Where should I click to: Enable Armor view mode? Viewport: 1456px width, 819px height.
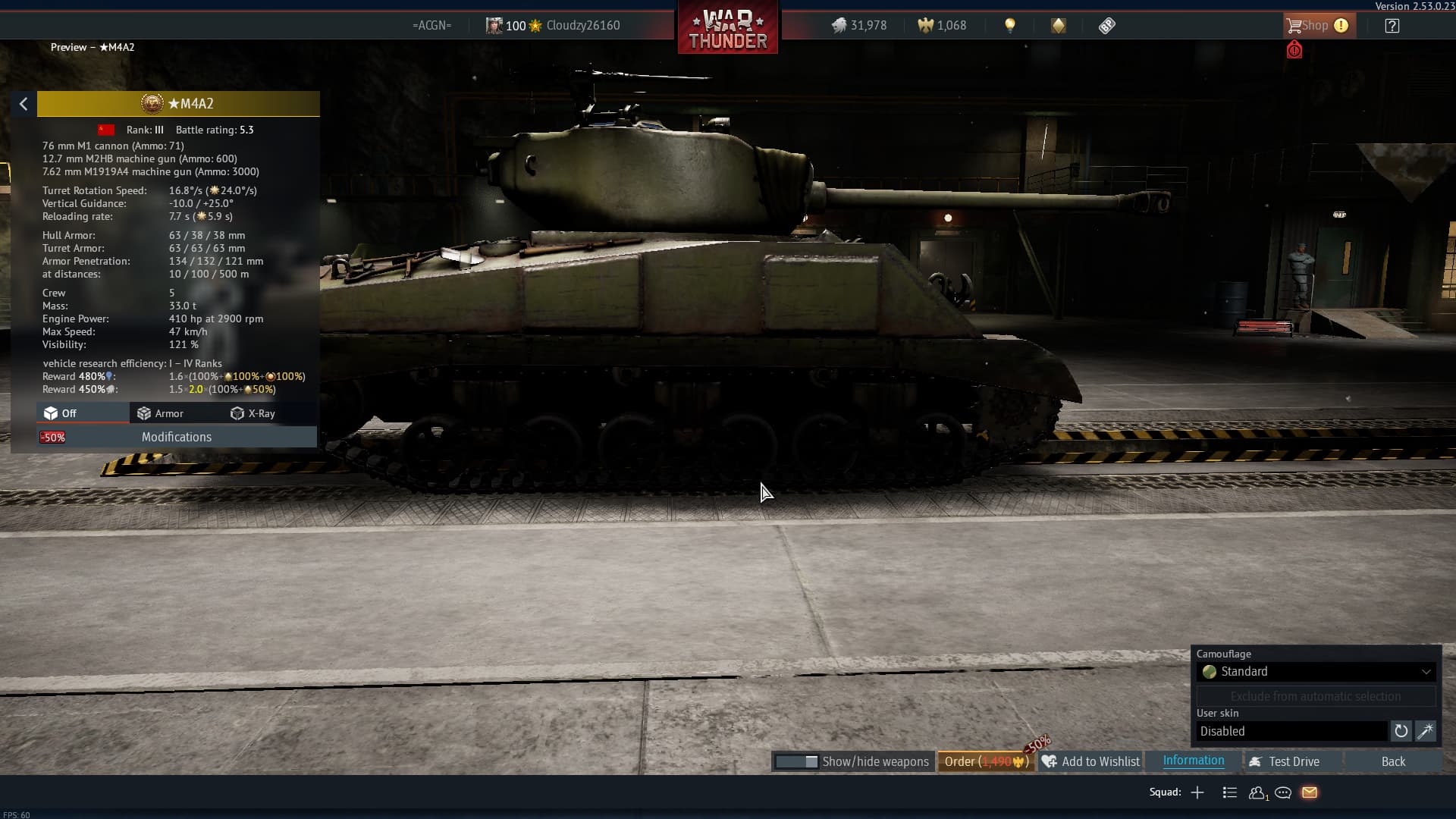(161, 413)
